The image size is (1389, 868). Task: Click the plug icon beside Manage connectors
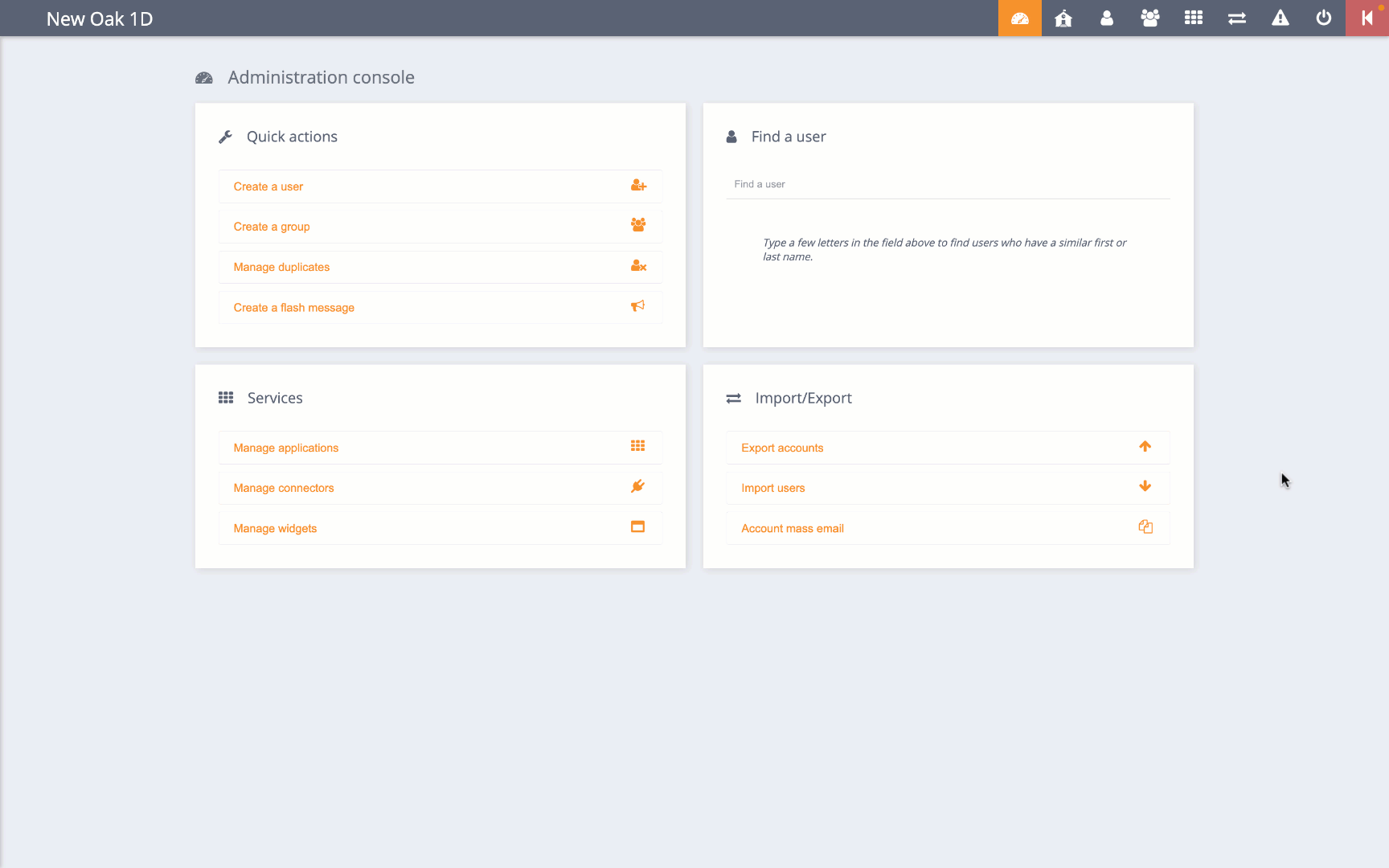(x=637, y=486)
